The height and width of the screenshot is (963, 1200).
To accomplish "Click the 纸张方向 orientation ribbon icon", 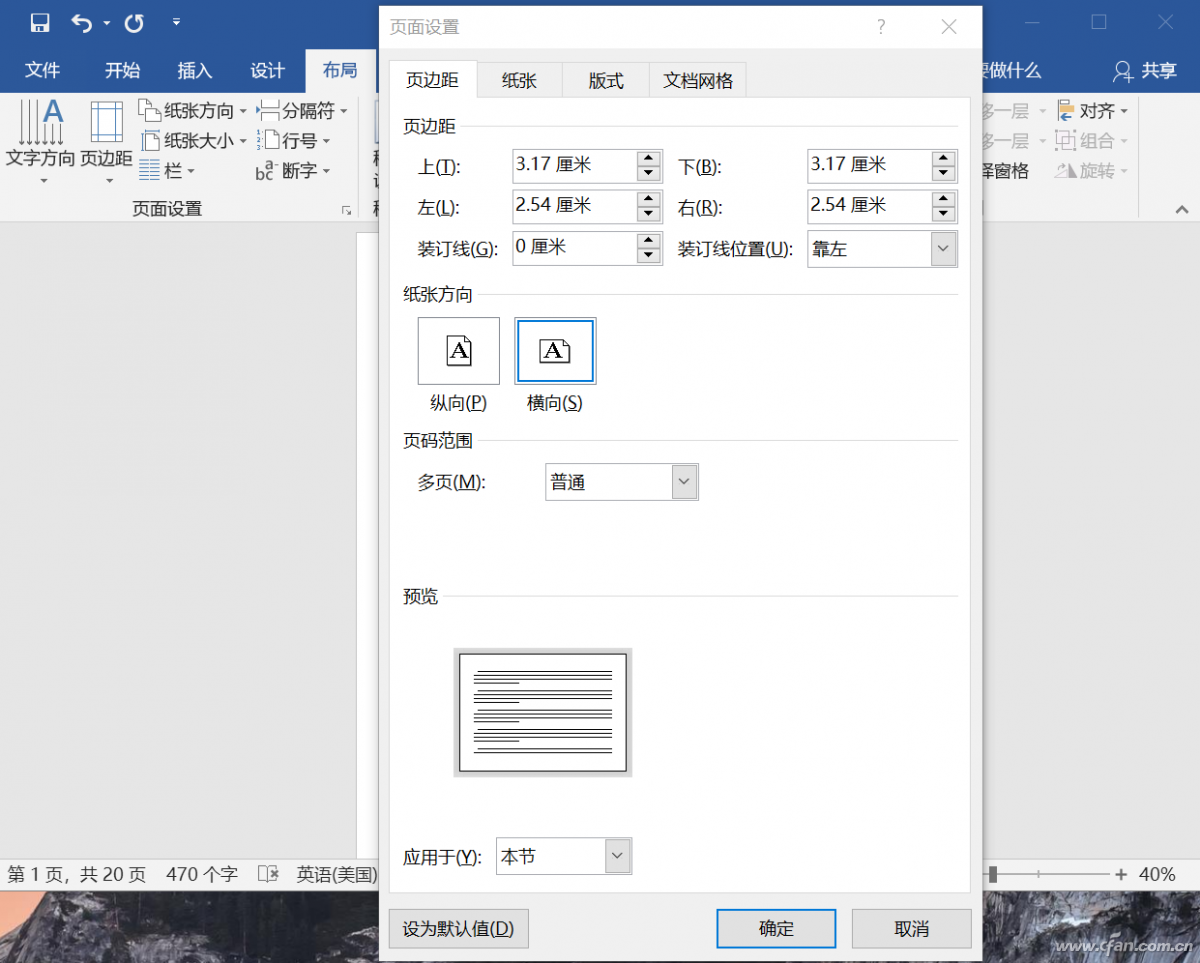I will tap(149, 111).
